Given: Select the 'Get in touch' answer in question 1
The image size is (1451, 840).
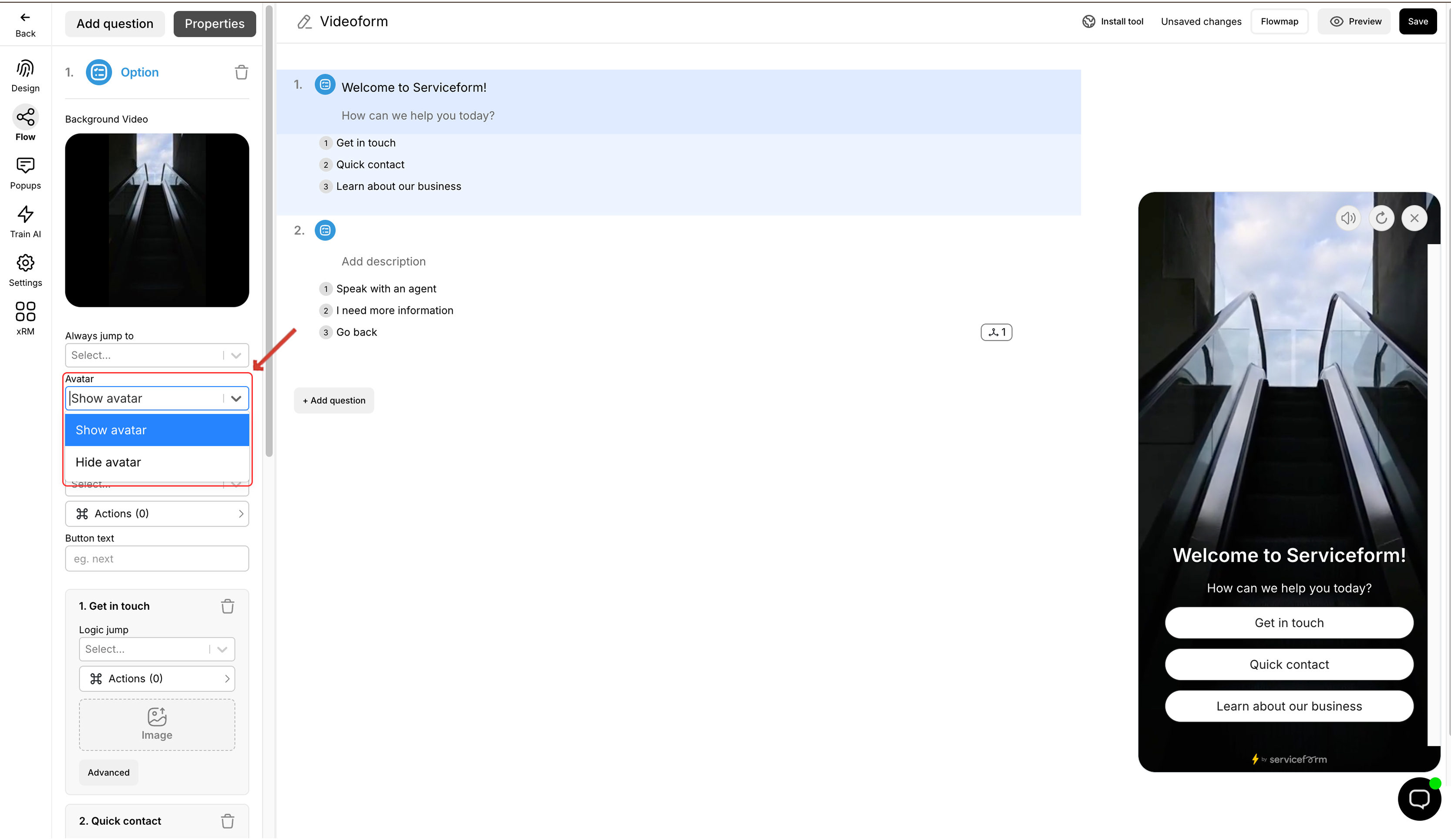Looking at the screenshot, I should click(x=366, y=143).
